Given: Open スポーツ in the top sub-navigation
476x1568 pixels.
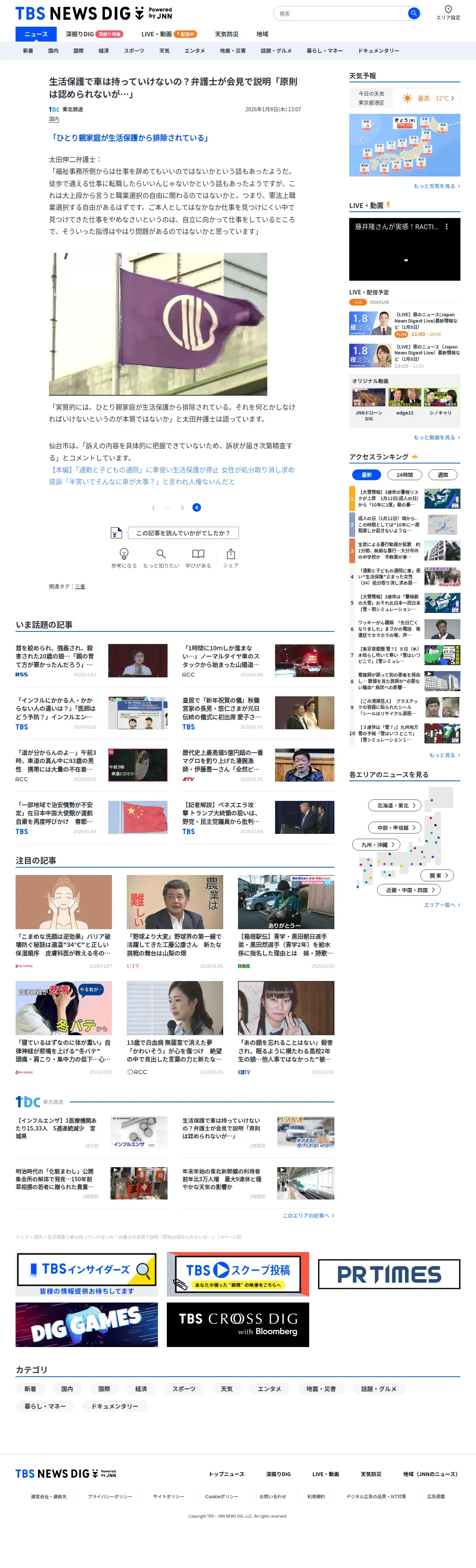Looking at the screenshot, I should (x=134, y=50).
